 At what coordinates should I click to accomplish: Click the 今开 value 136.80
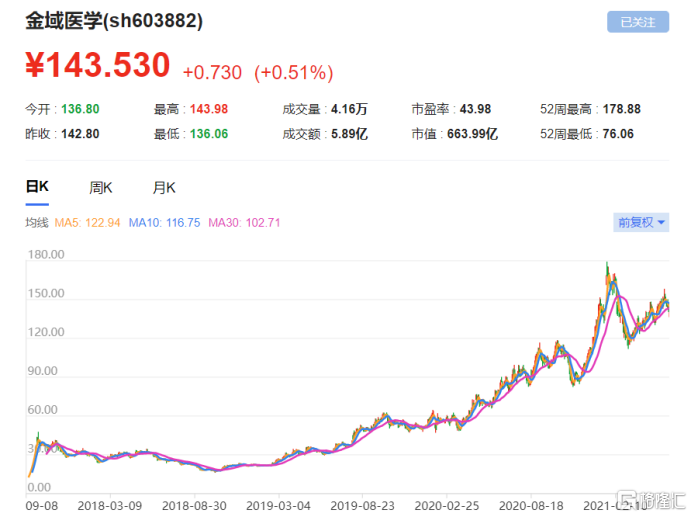coord(80,109)
